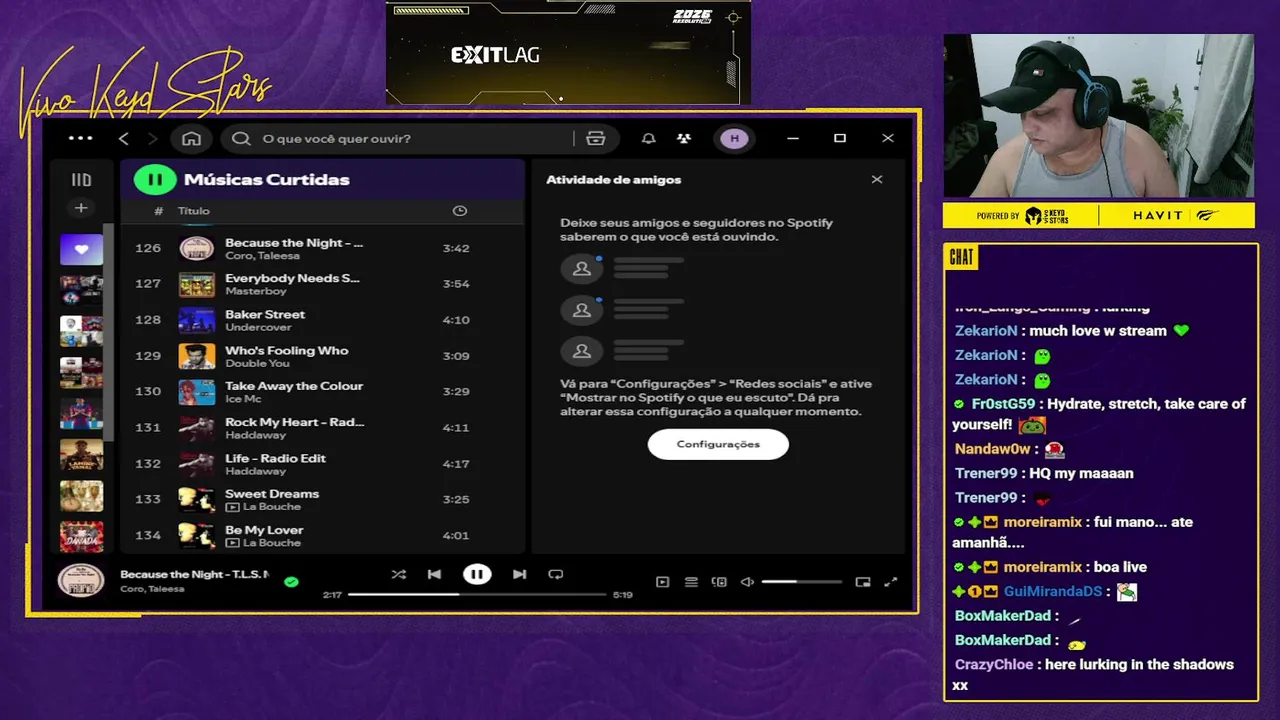Image resolution: width=1280 pixels, height=720 pixels.
Task: Close the Atividade de amigos panel
Action: click(877, 180)
